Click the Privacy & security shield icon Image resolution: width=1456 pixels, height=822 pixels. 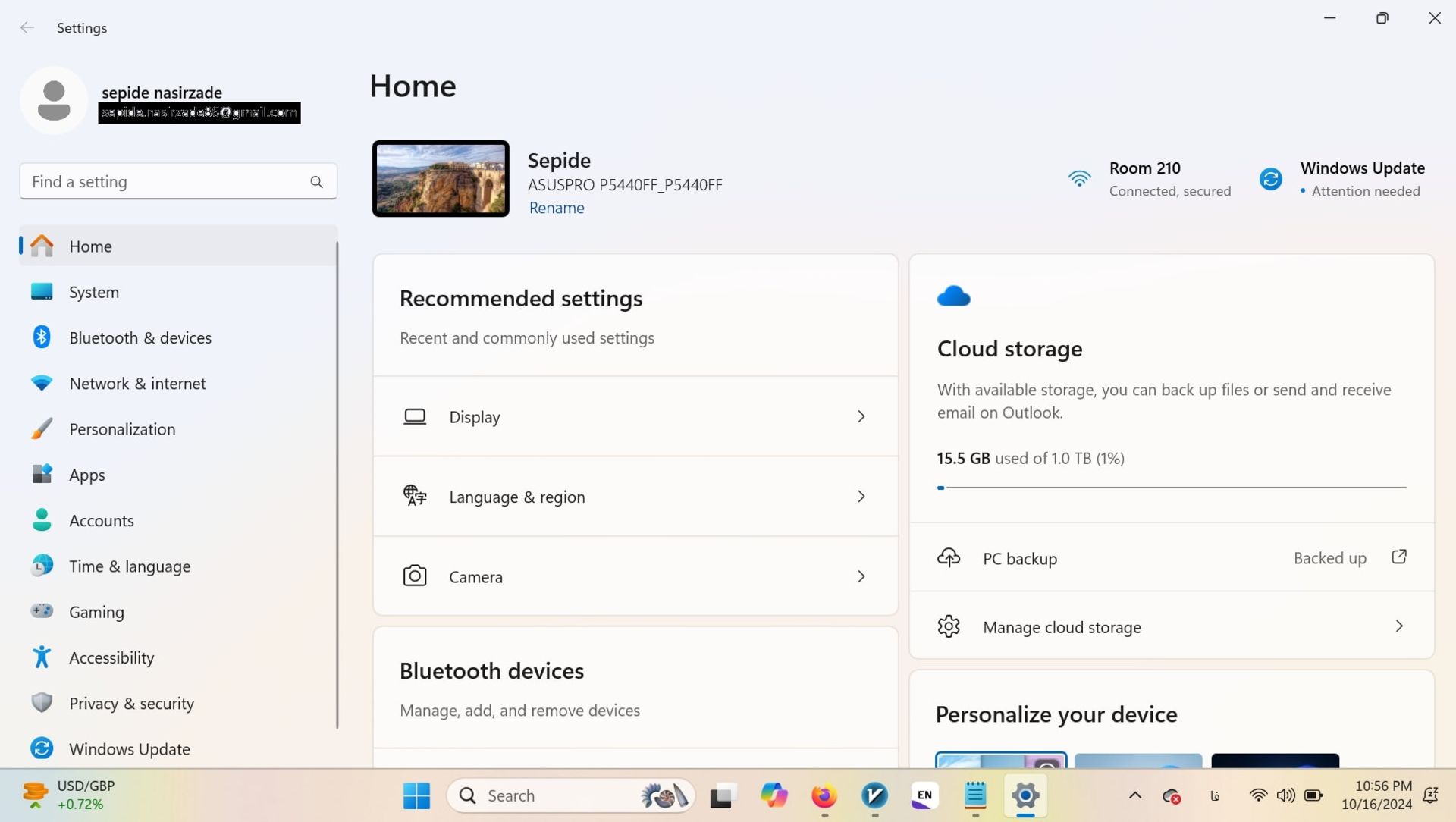42,703
